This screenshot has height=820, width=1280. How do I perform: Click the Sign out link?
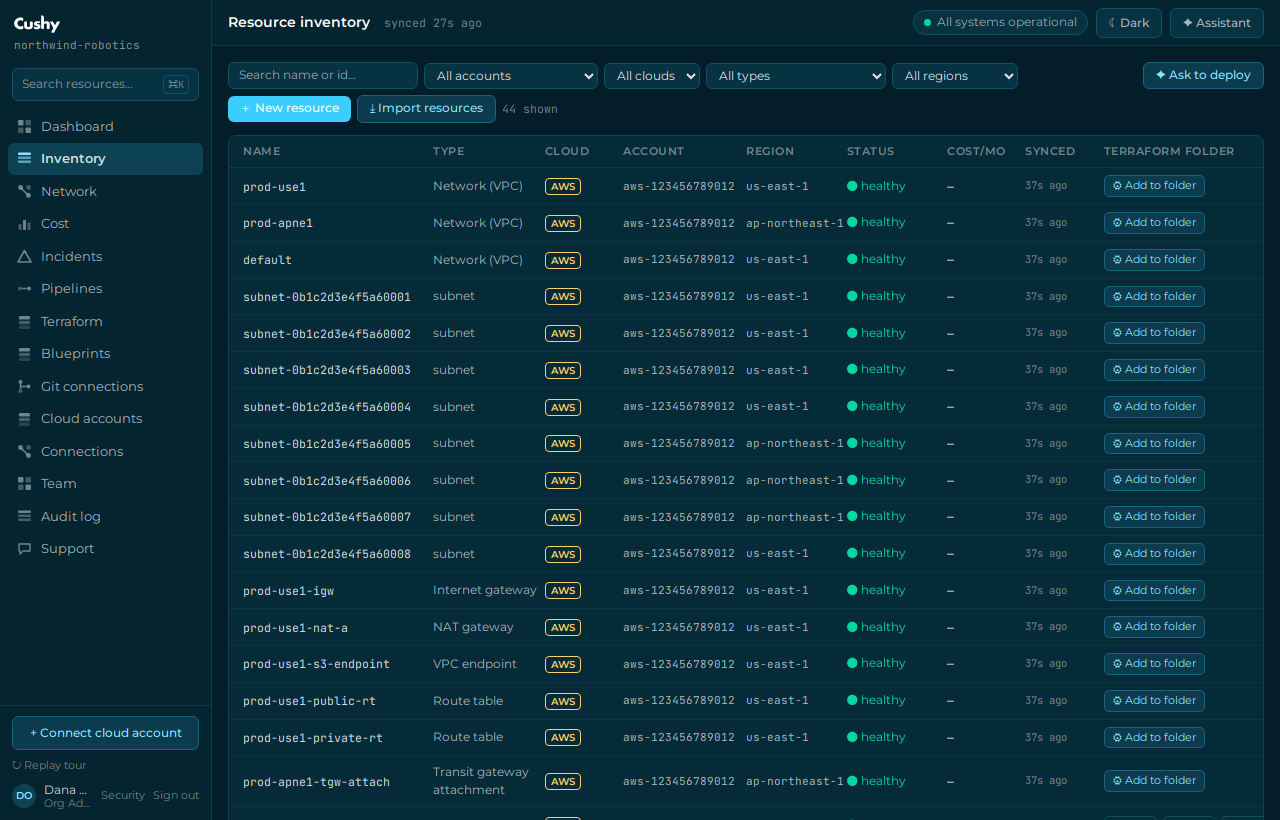[176, 796]
